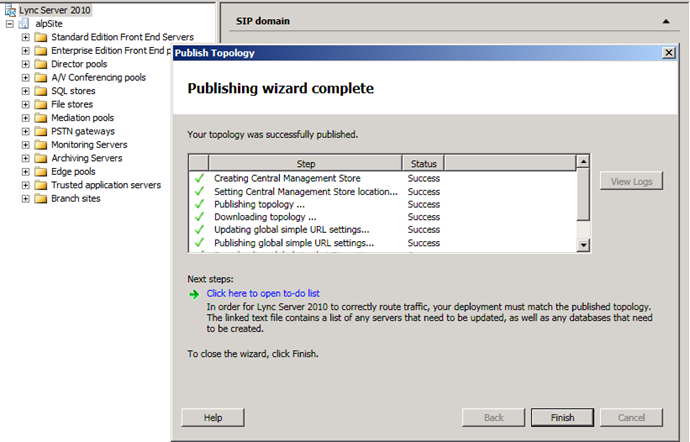Expand Standard Edition Front End Servers node
690x442 pixels.
[x=26, y=37]
